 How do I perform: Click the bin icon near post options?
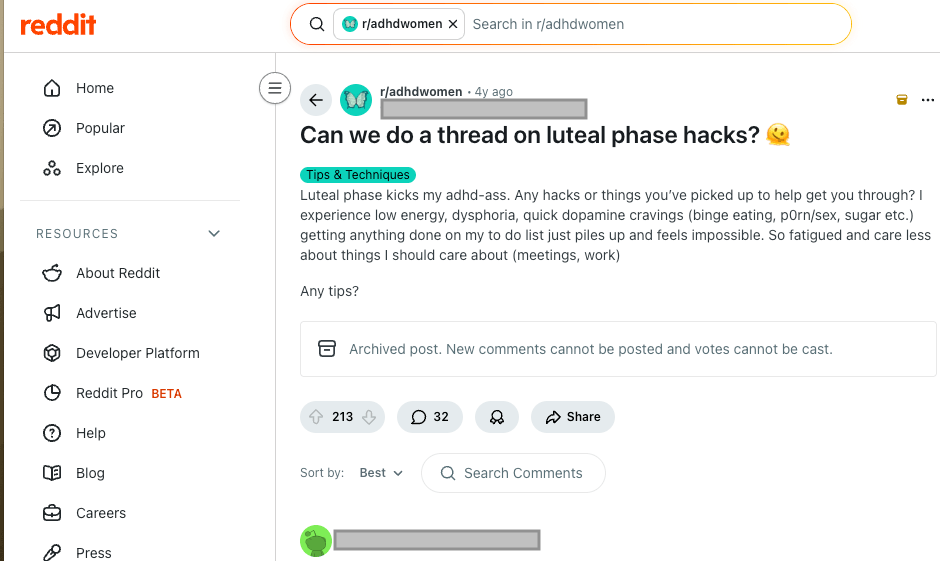click(902, 100)
